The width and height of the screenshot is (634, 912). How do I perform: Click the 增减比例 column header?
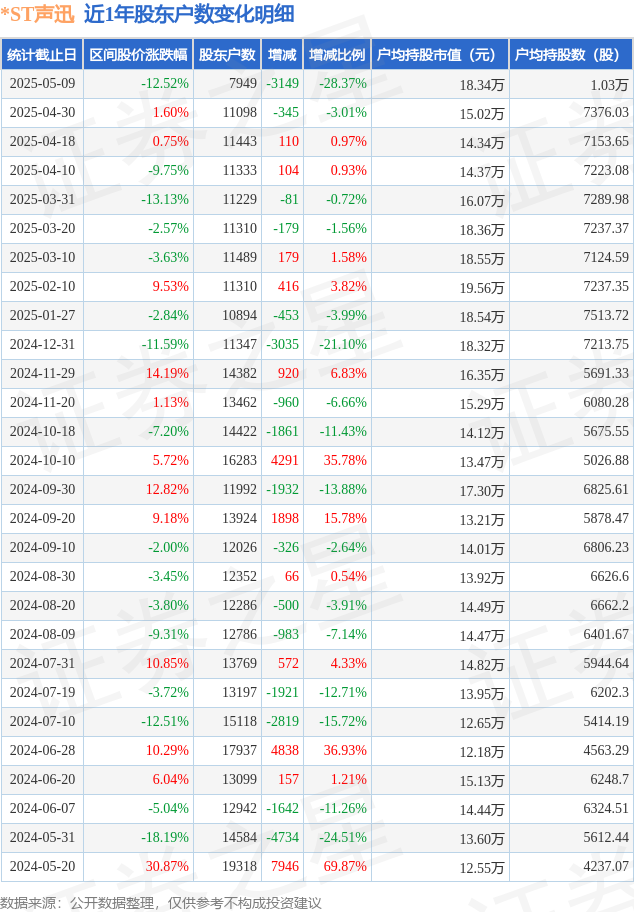pyautogui.click(x=337, y=55)
